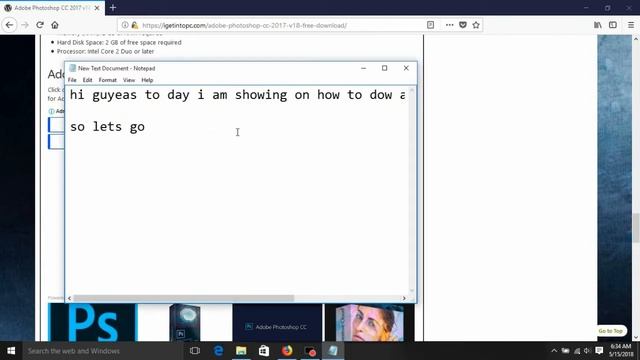640x360 pixels.
Task: Show hidden system tray icons
Action: (x=554, y=351)
